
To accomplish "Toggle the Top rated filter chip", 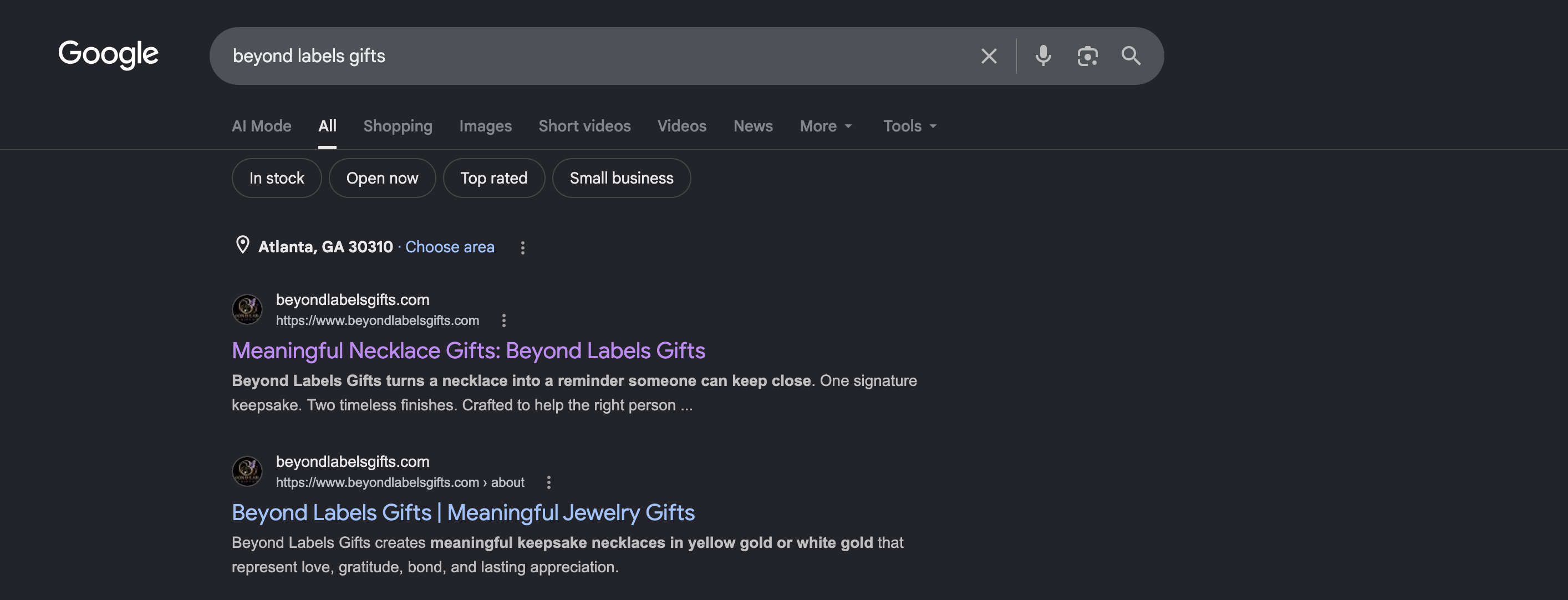I will click(493, 179).
